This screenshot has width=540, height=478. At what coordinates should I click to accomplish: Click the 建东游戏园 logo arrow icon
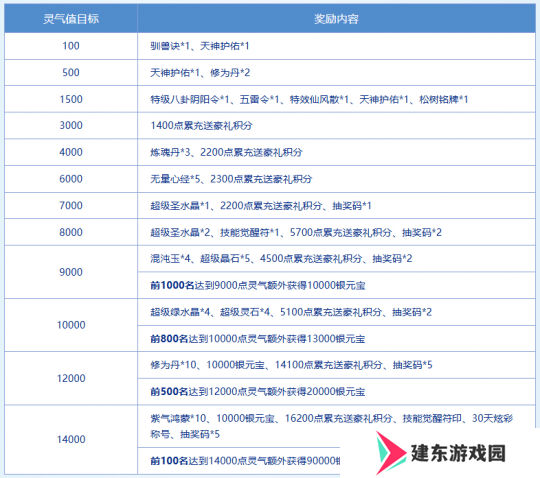(x=391, y=453)
